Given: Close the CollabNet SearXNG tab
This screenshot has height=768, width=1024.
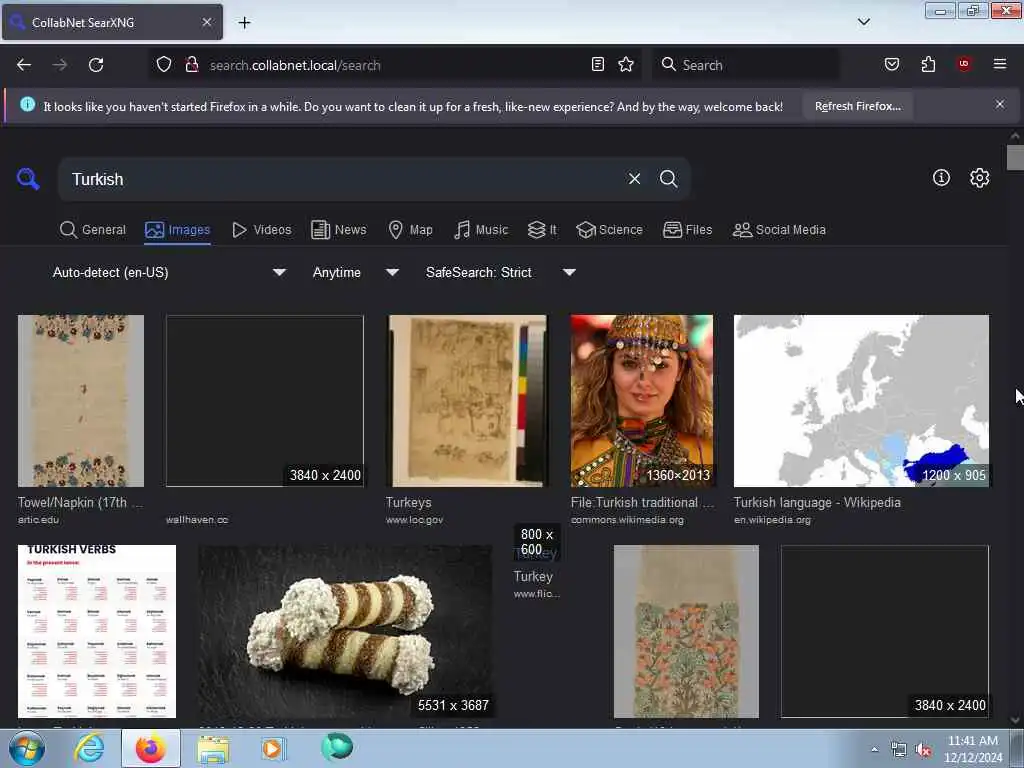Looking at the screenshot, I should 206,22.
